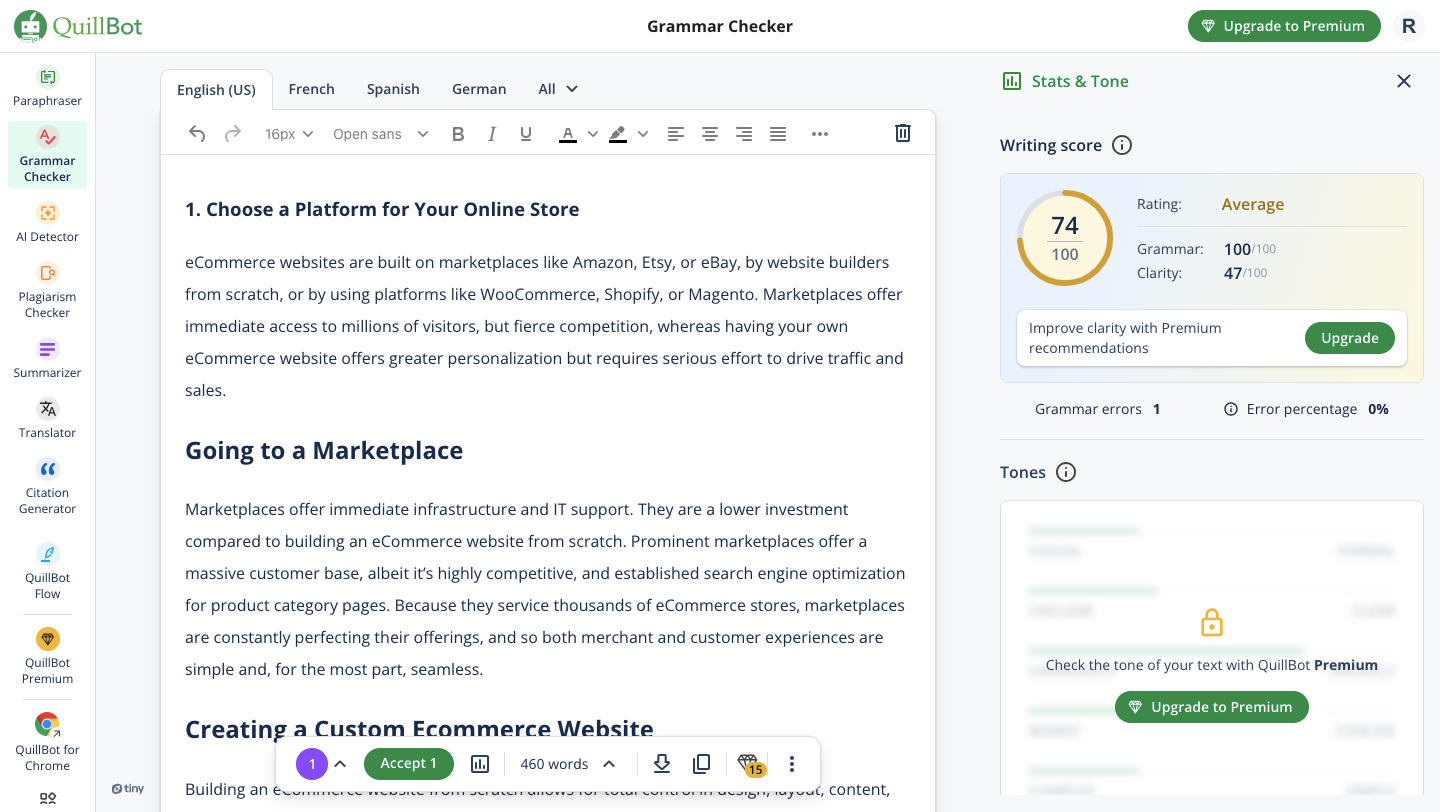Switch to Spanish language tab
Screen dimensions: 1440x812
click(393, 89)
